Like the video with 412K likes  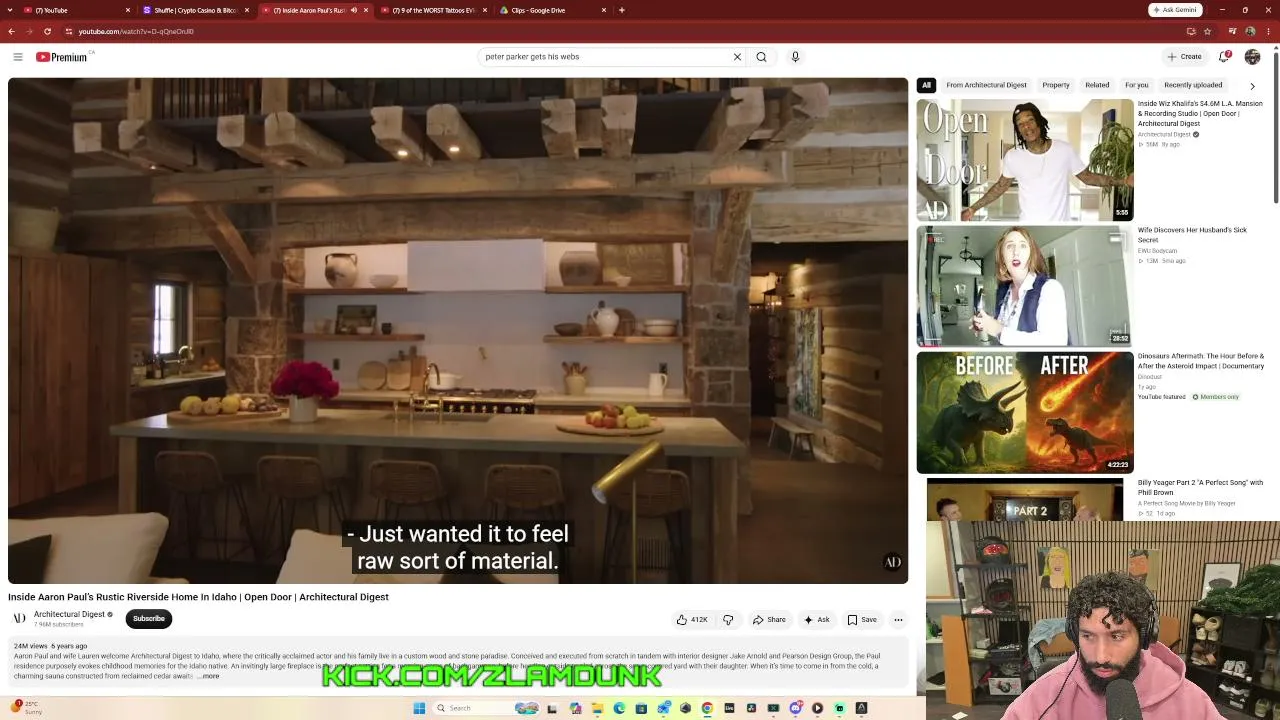(x=692, y=620)
